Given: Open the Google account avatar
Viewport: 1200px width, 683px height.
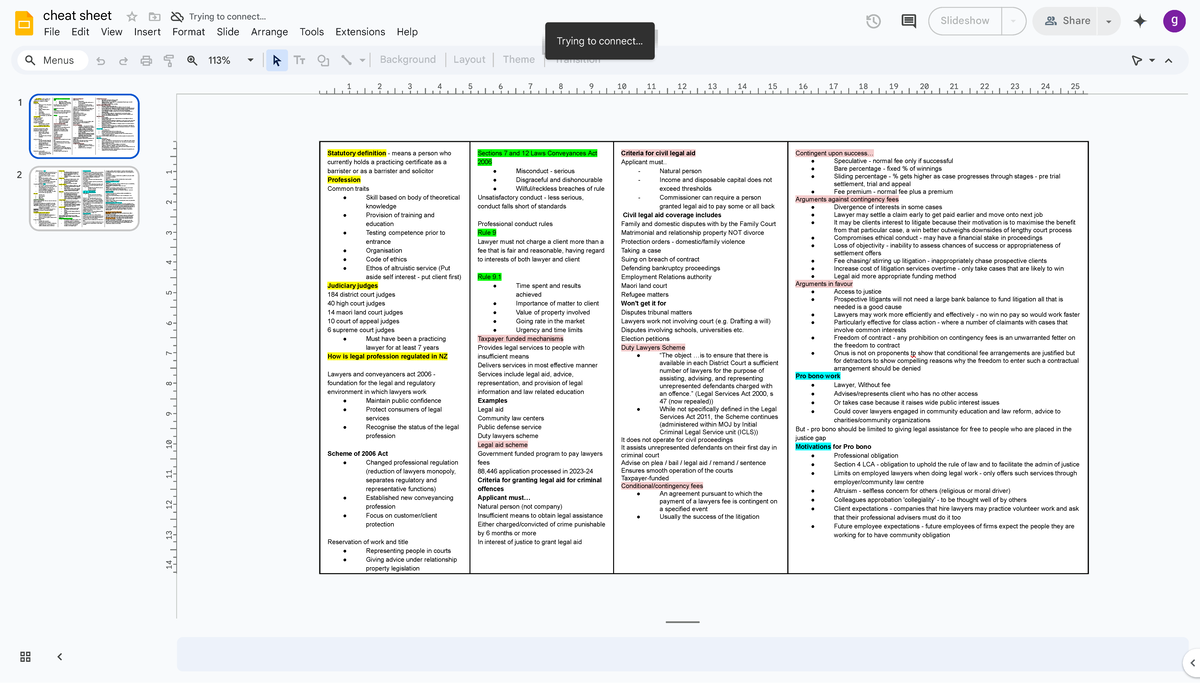Looking at the screenshot, I should (1174, 21).
